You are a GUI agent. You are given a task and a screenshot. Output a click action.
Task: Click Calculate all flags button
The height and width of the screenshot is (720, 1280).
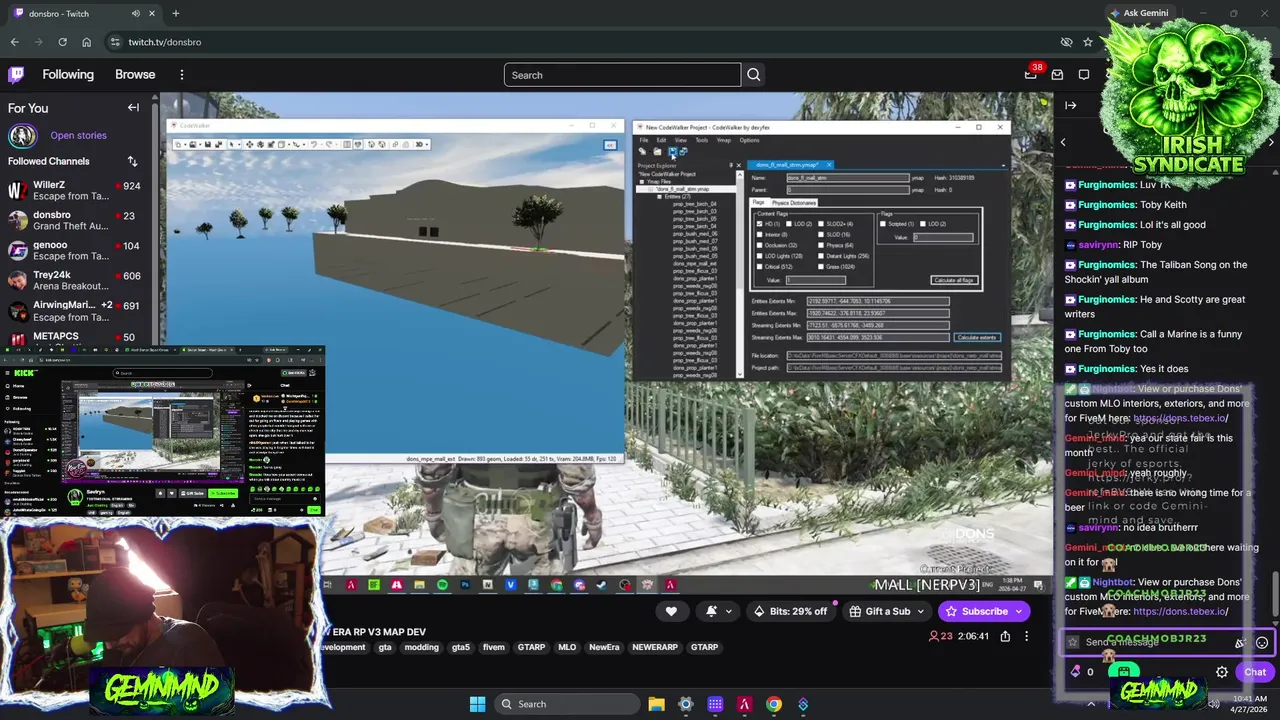pyautogui.click(x=953, y=280)
